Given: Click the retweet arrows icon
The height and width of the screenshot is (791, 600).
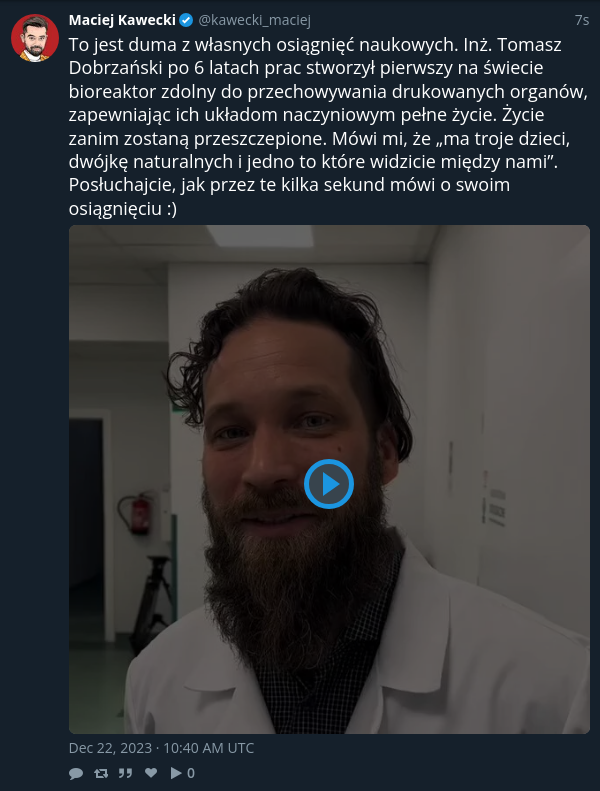Looking at the screenshot, I should (x=101, y=773).
